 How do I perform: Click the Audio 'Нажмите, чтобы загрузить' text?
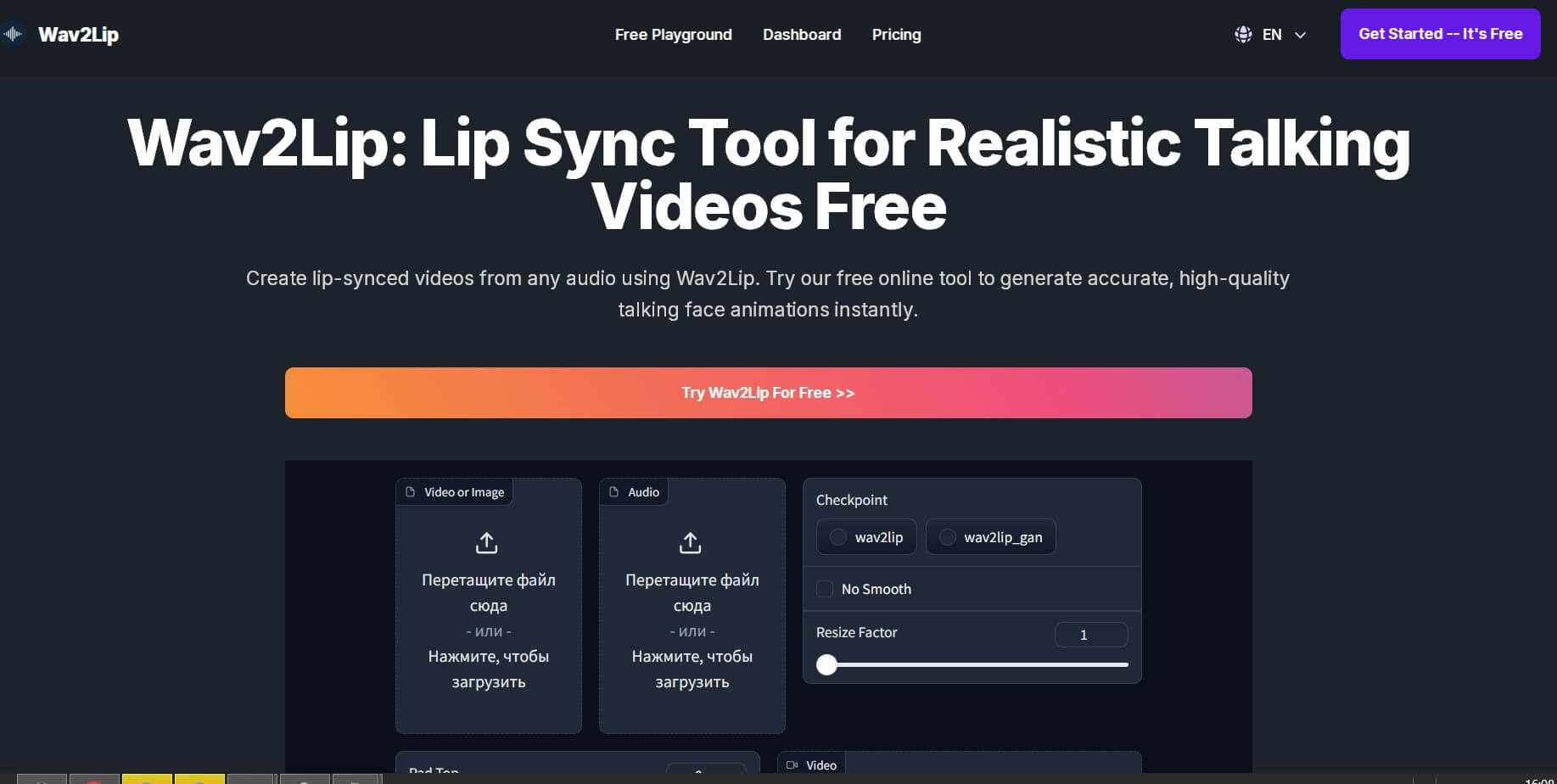(x=692, y=669)
